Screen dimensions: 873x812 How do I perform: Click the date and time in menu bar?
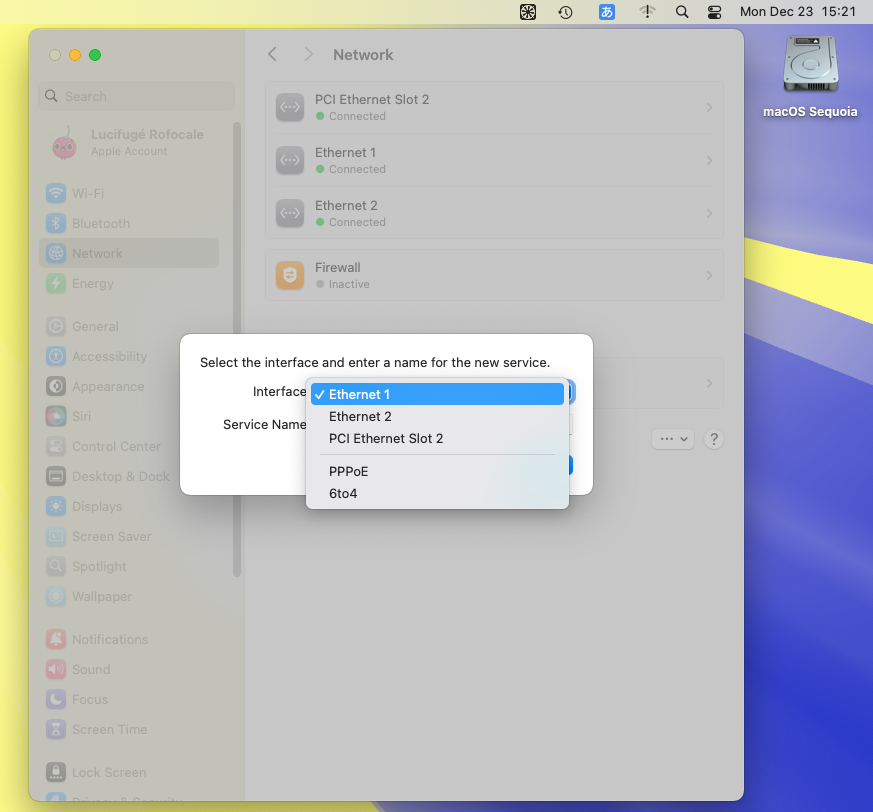pyautogui.click(x=797, y=12)
